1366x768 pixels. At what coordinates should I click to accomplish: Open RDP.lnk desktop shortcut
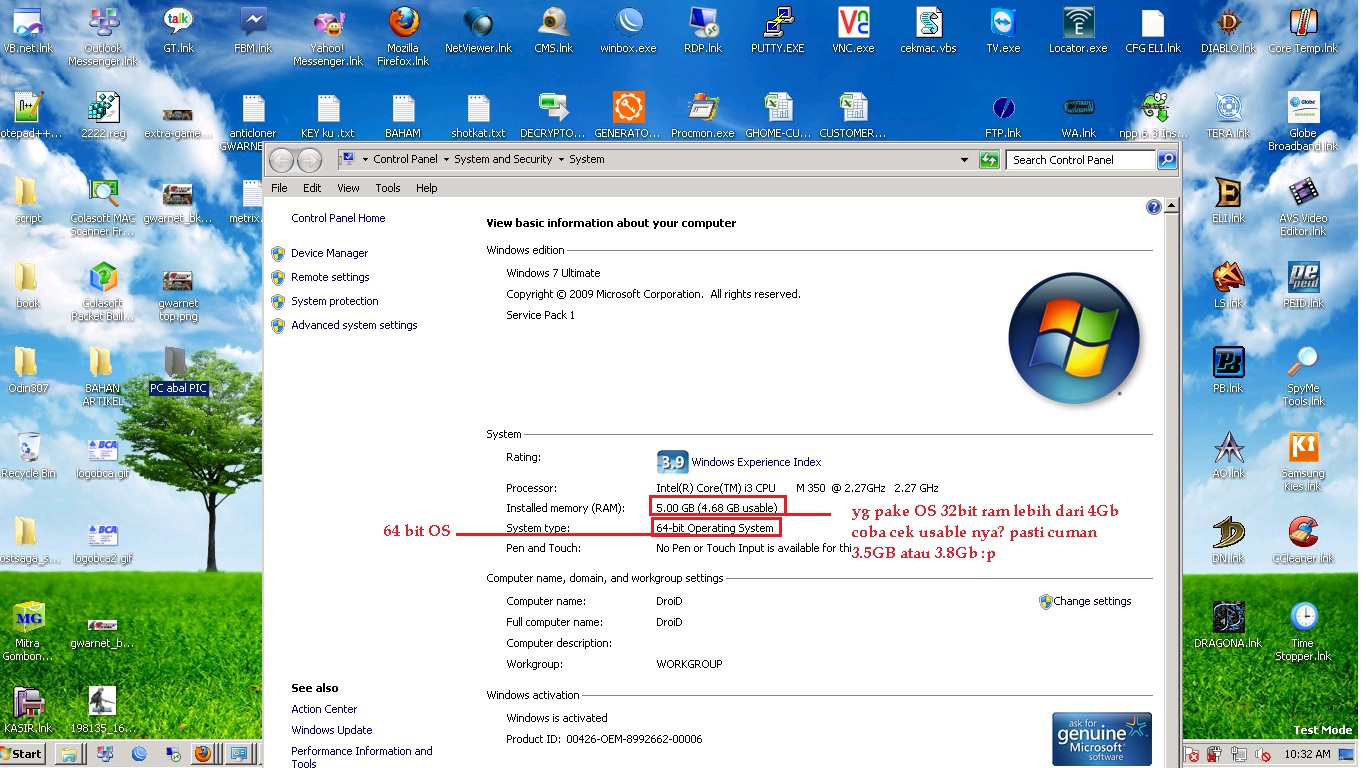click(x=703, y=30)
